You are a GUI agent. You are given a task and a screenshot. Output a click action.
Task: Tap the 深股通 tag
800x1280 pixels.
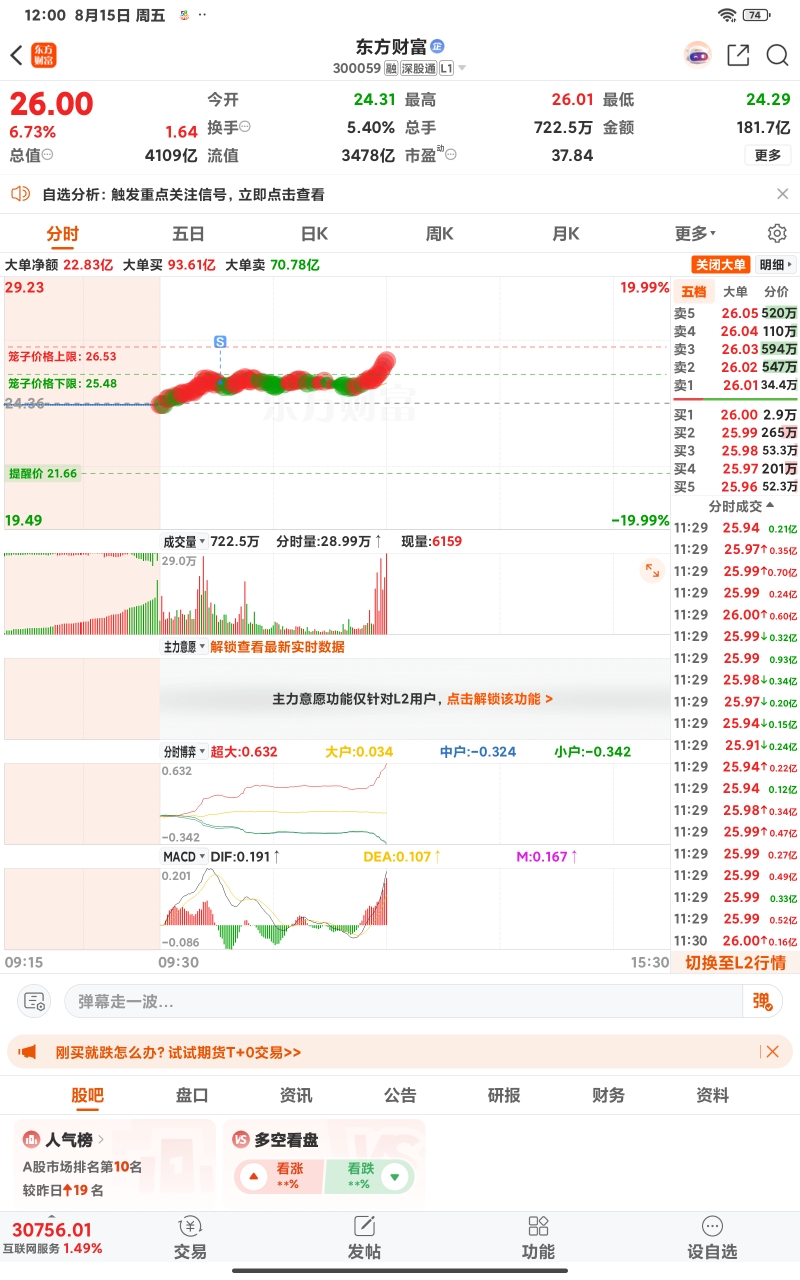[x=419, y=69]
